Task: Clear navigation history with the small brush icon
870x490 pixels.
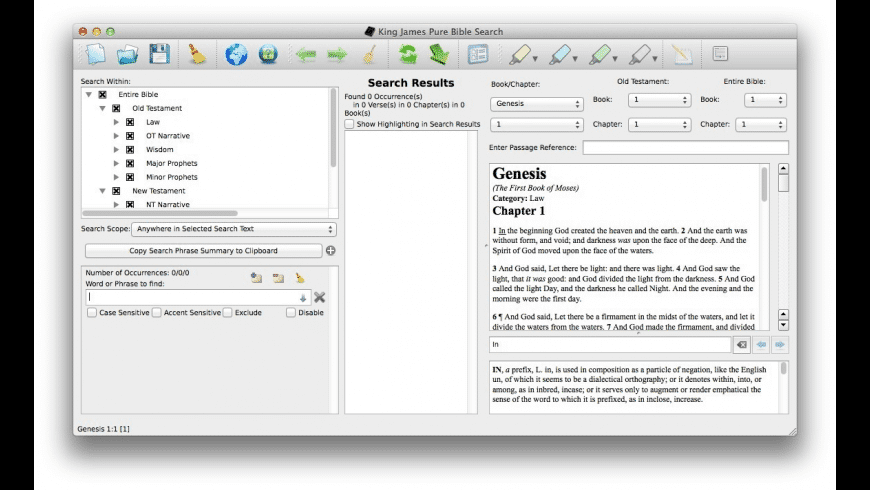Action: [x=370, y=54]
